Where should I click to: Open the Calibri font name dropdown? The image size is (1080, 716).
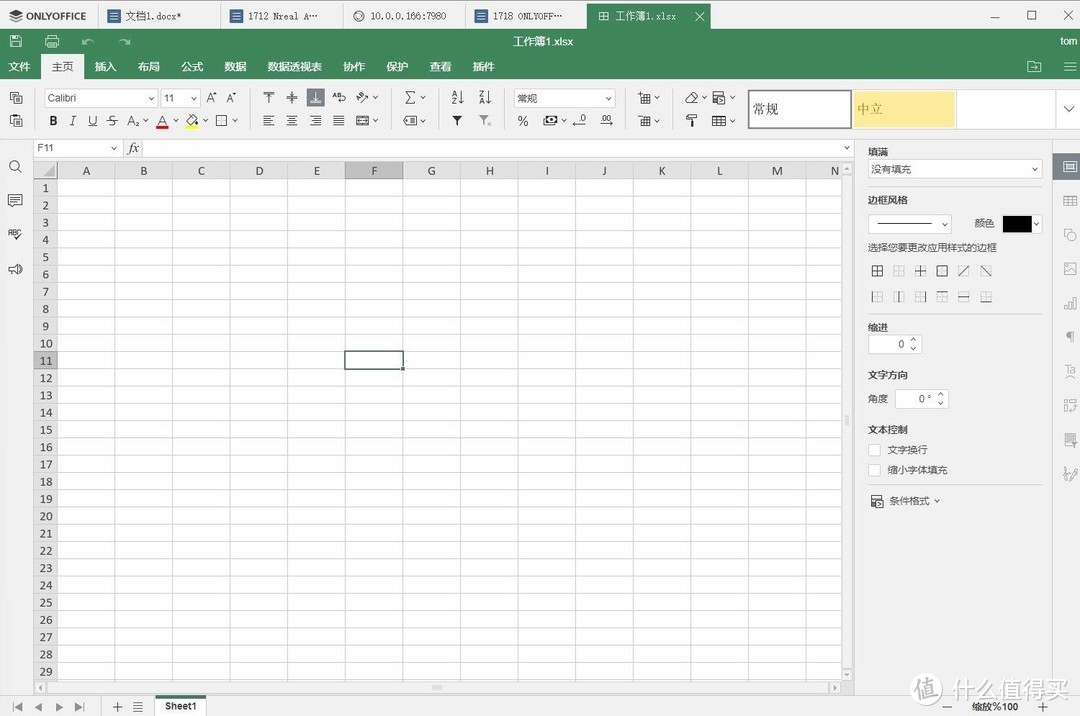pyautogui.click(x=151, y=98)
